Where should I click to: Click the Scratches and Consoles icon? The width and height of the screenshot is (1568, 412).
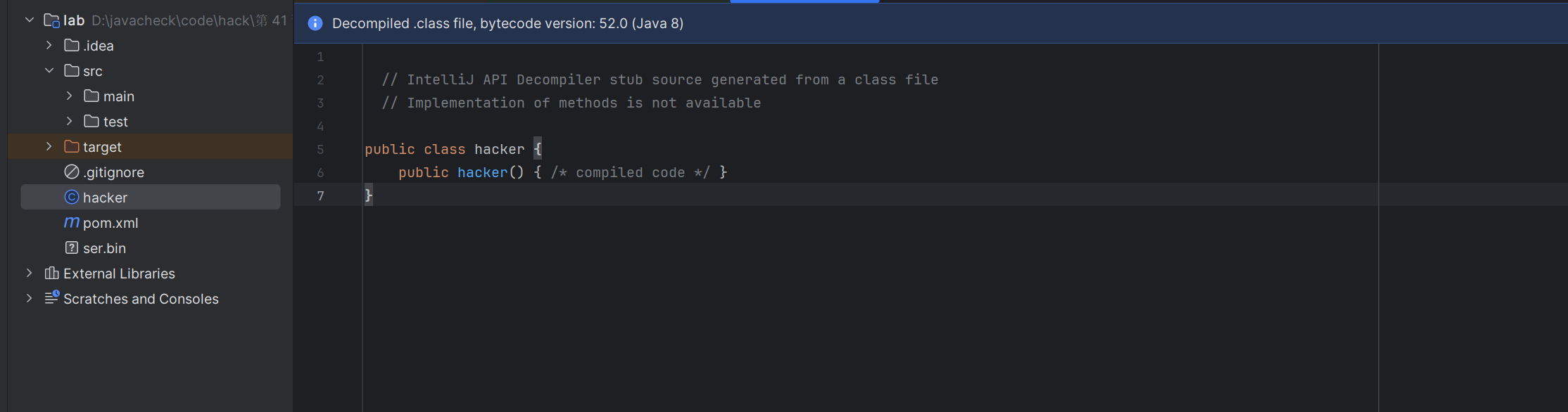51,298
